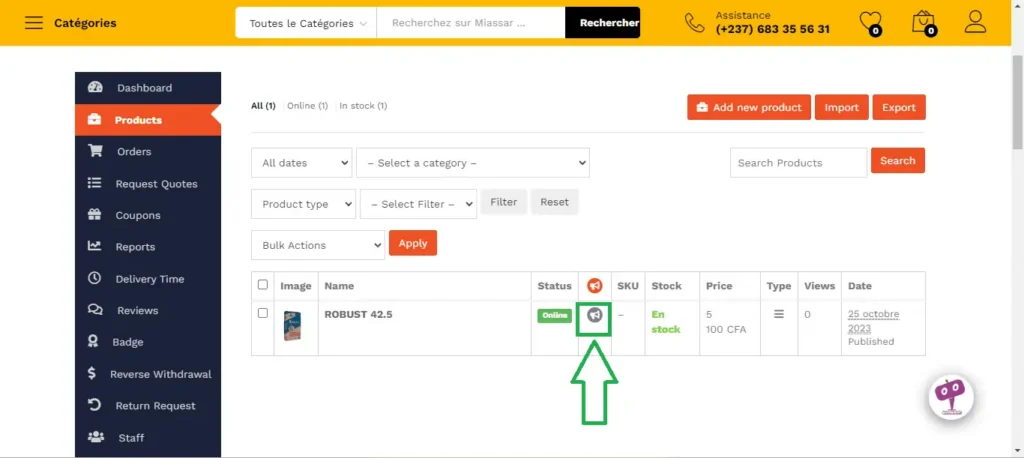The image size is (1024, 458).
Task: Expand the All dates dropdown
Action: [301, 163]
